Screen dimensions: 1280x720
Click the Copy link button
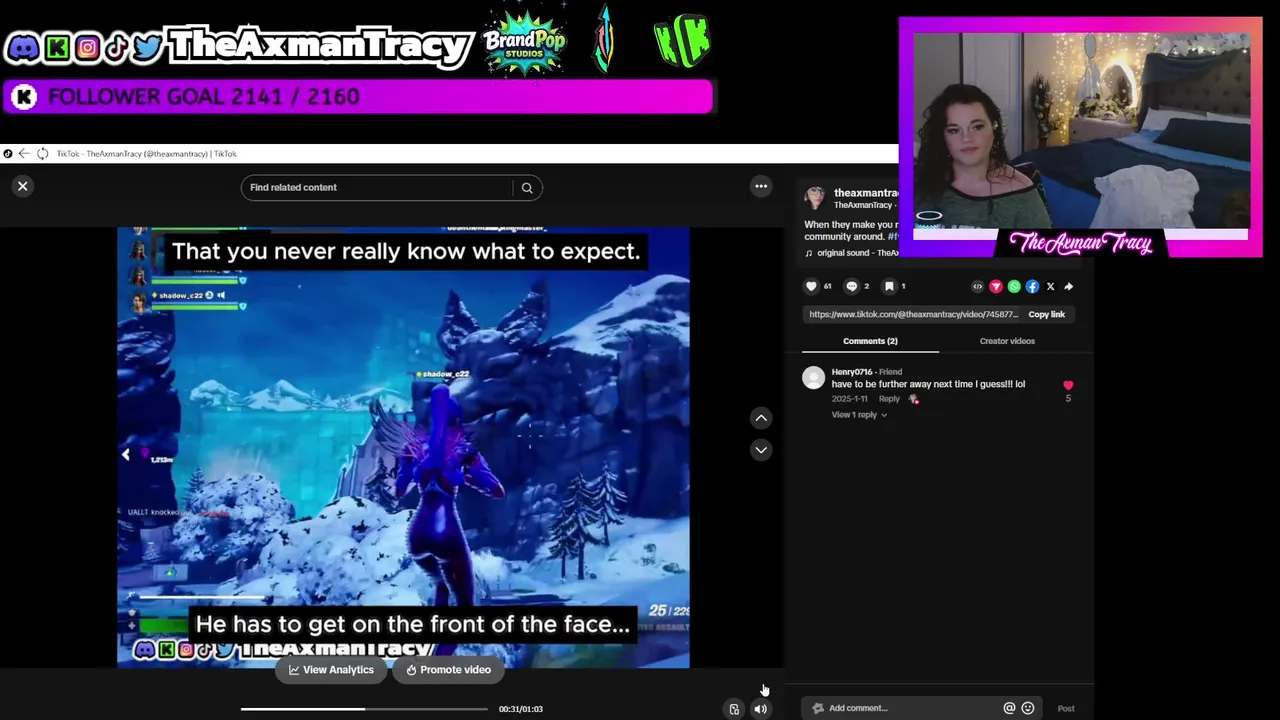point(1046,314)
